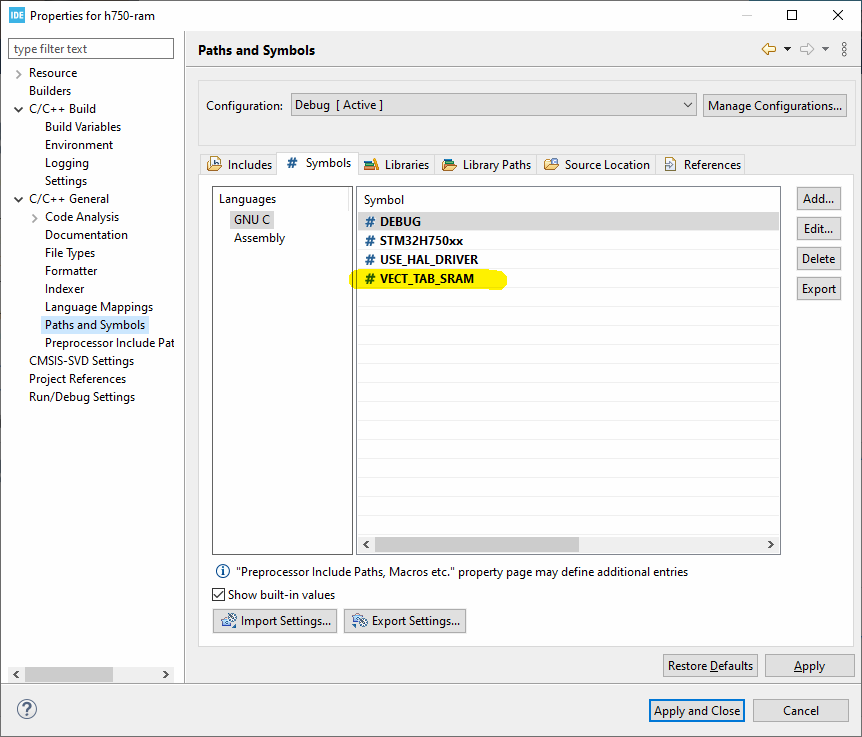Open Language Mappings page
The height and width of the screenshot is (737, 862).
[x=99, y=307]
